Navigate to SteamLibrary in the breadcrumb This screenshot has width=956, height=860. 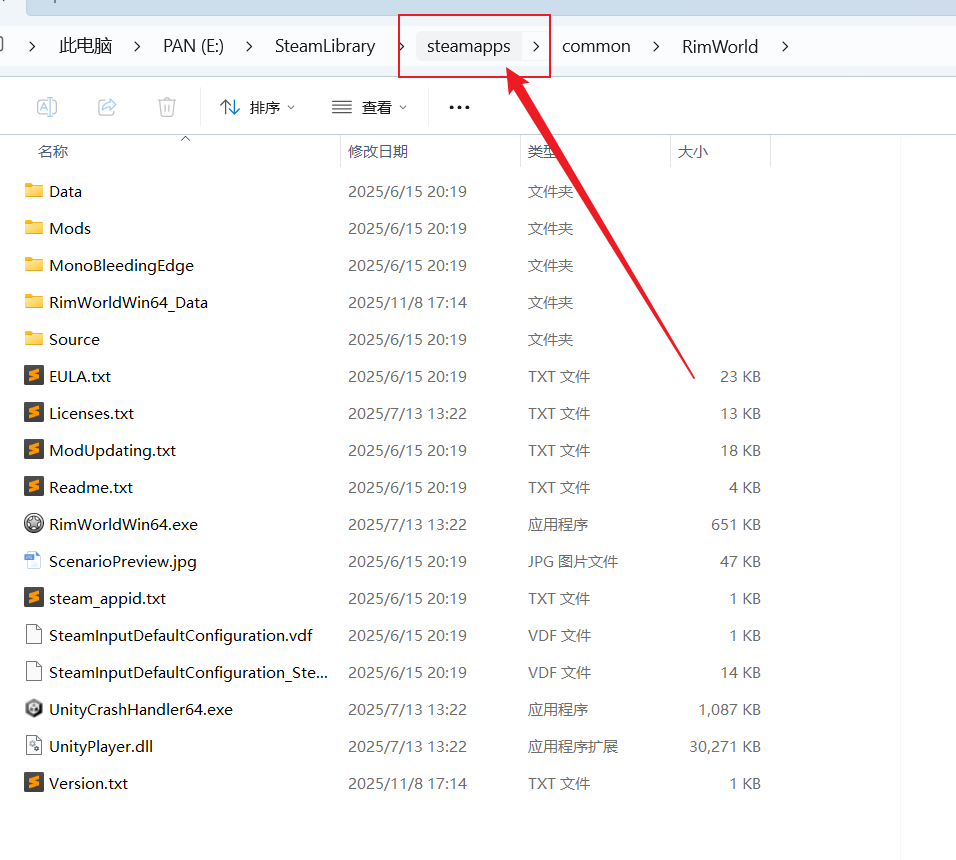(325, 46)
